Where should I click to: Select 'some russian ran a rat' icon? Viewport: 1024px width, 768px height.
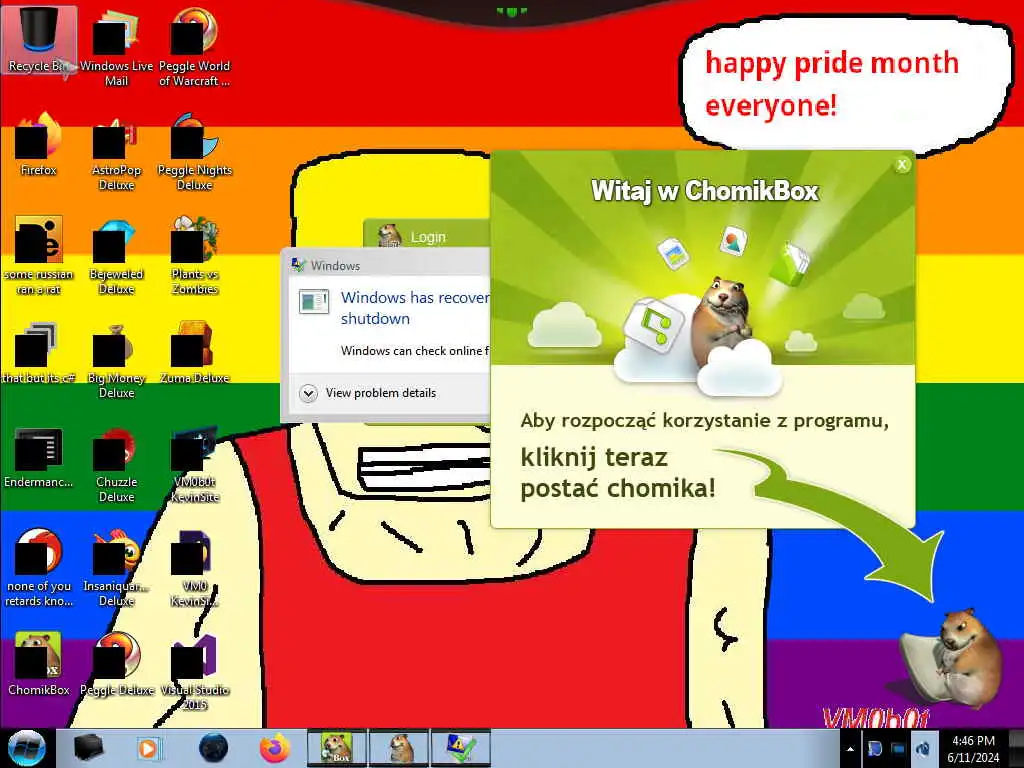39,255
